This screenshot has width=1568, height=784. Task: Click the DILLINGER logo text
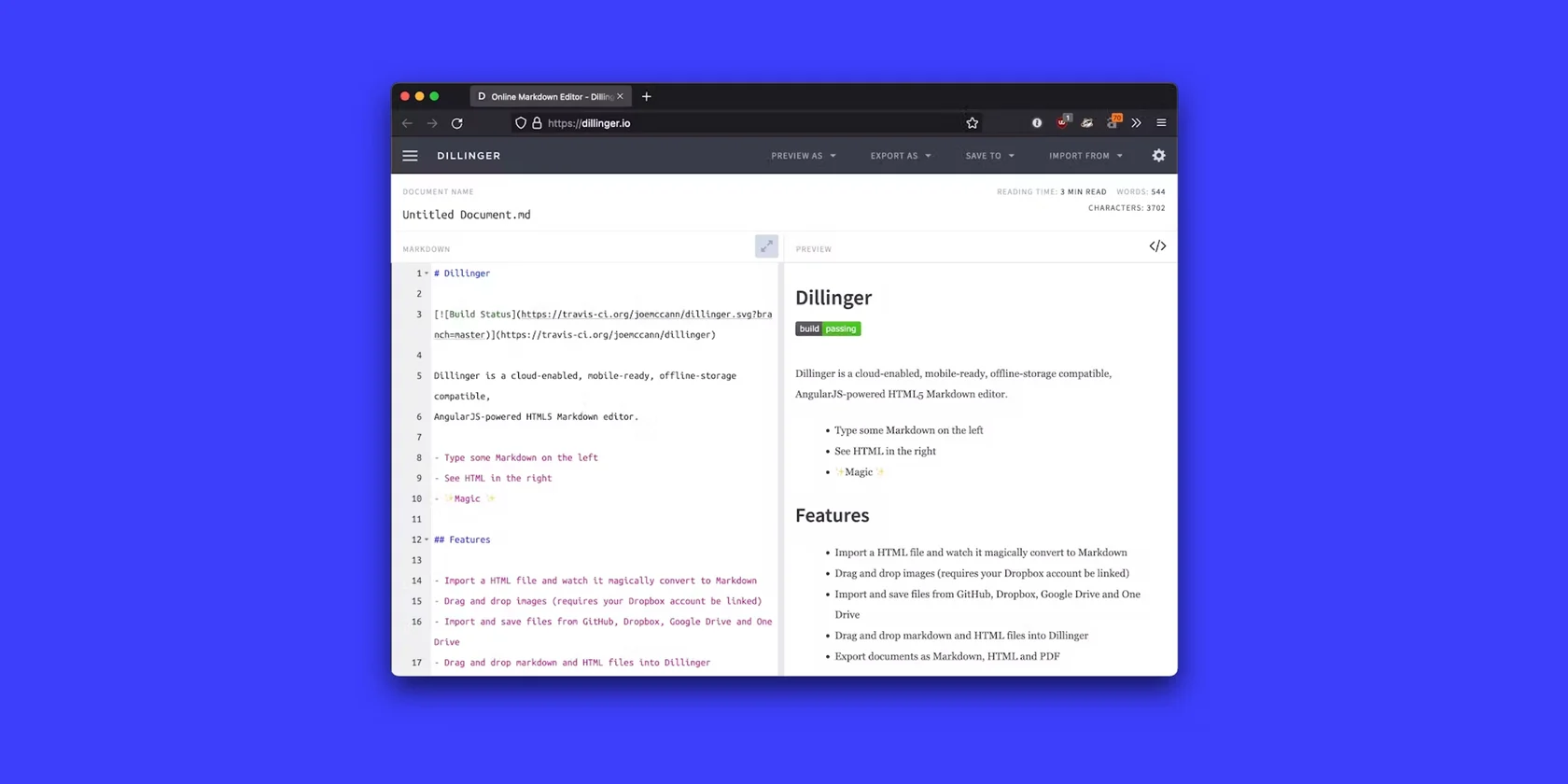[469, 156]
